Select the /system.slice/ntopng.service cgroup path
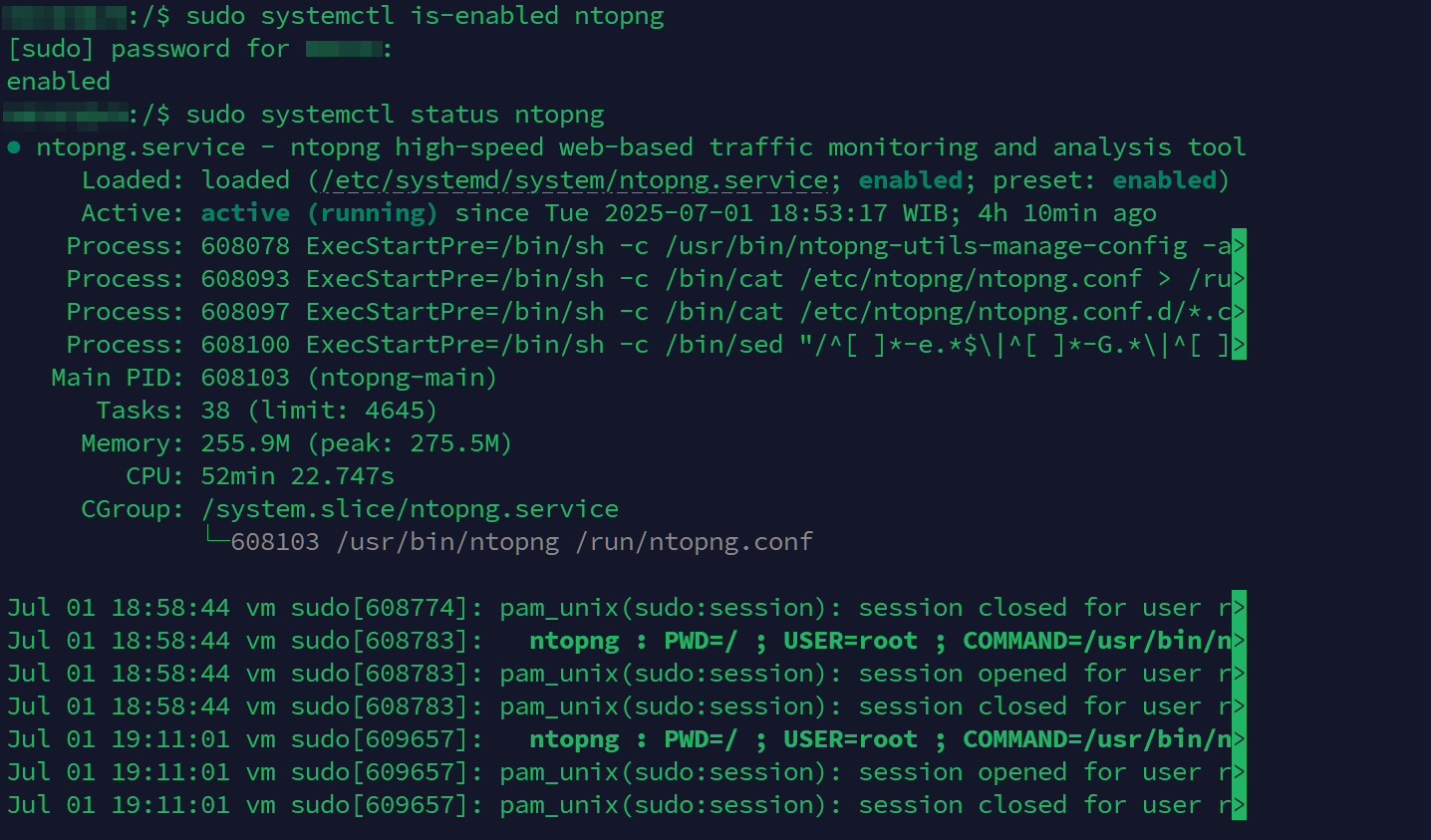 tap(410, 509)
